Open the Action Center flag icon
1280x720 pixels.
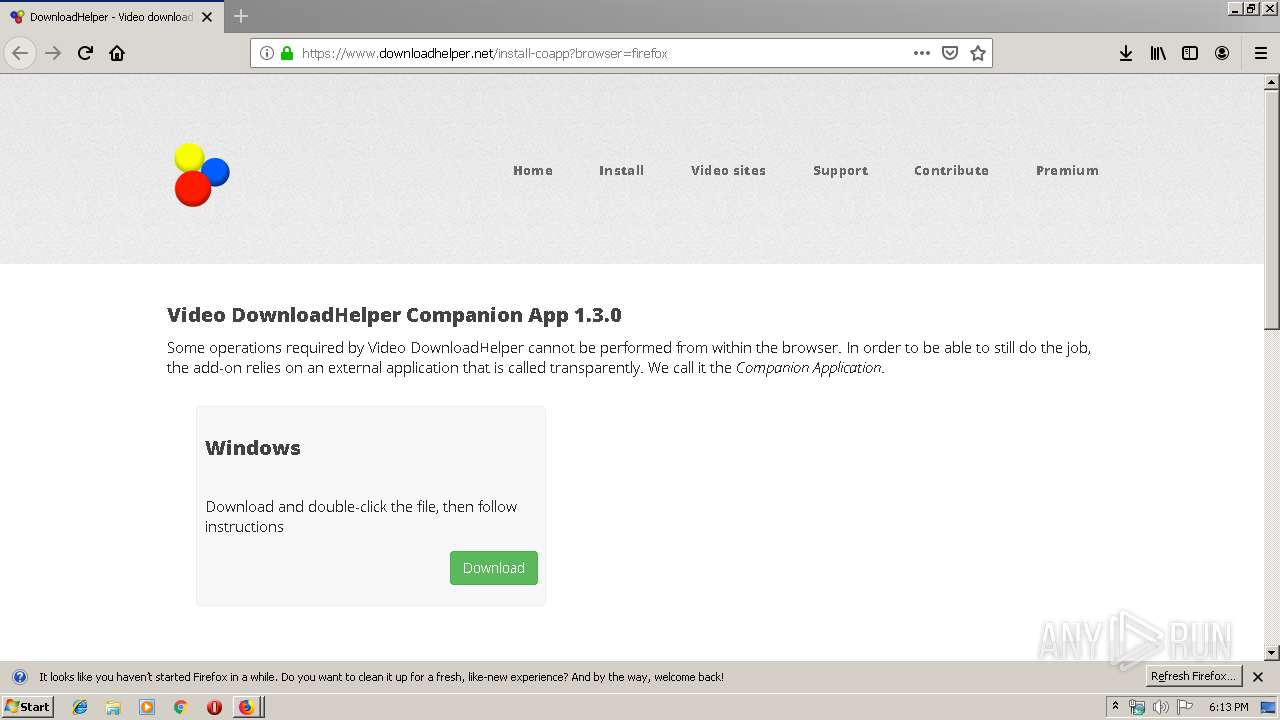pyautogui.click(x=1185, y=707)
